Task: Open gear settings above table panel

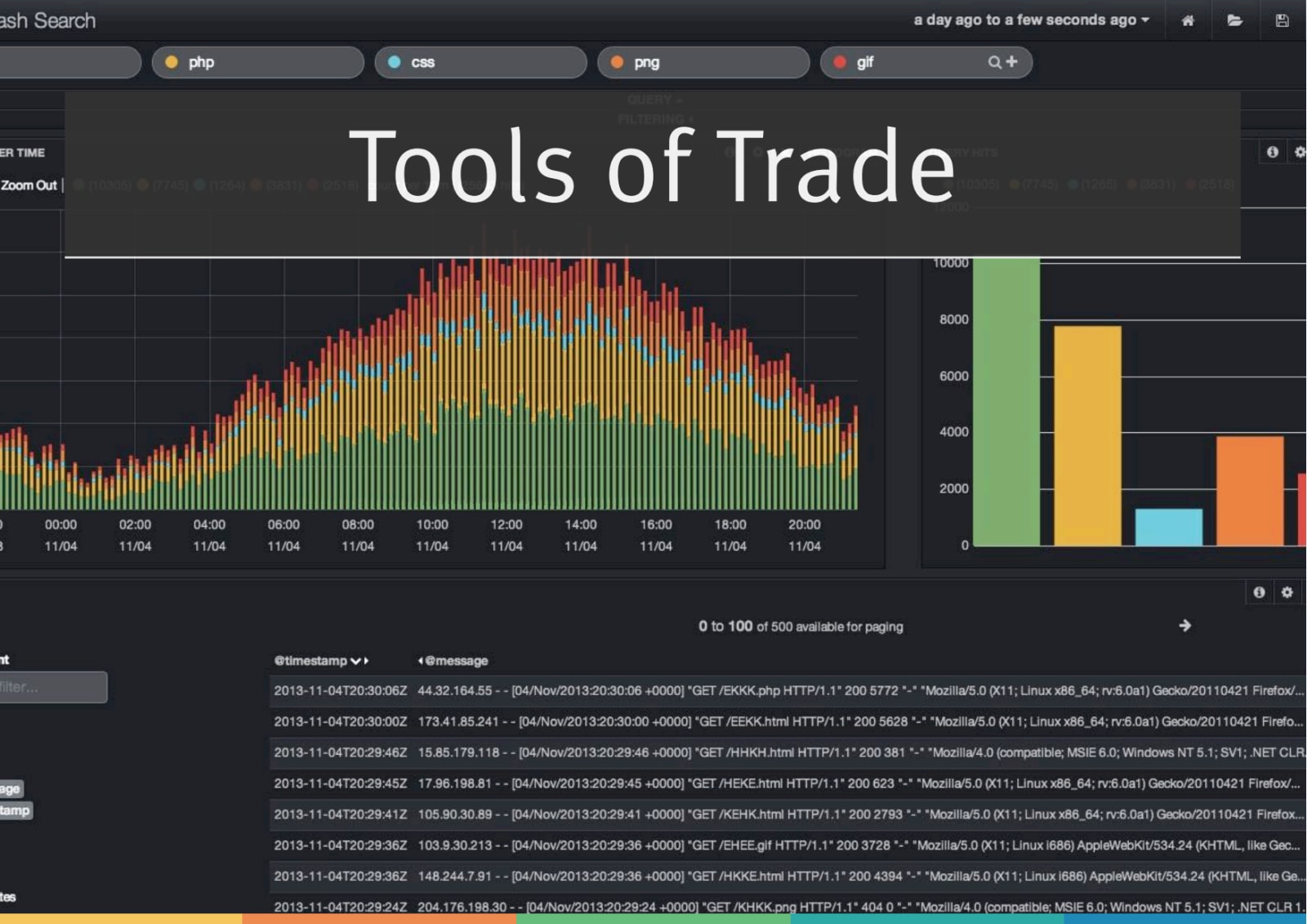Action: (1287, 592)
